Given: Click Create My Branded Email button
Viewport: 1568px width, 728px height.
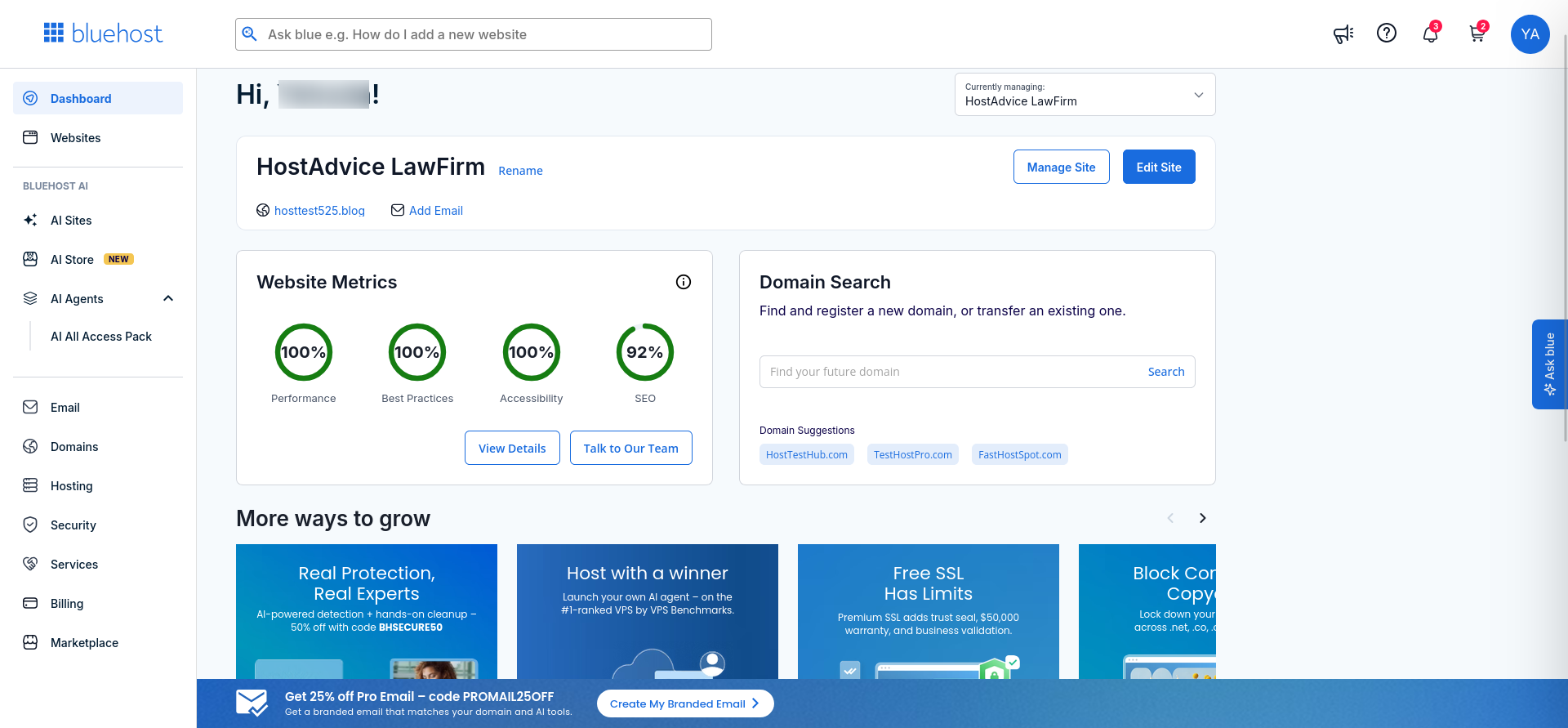Looking at the screenshot, I should 684,703.
